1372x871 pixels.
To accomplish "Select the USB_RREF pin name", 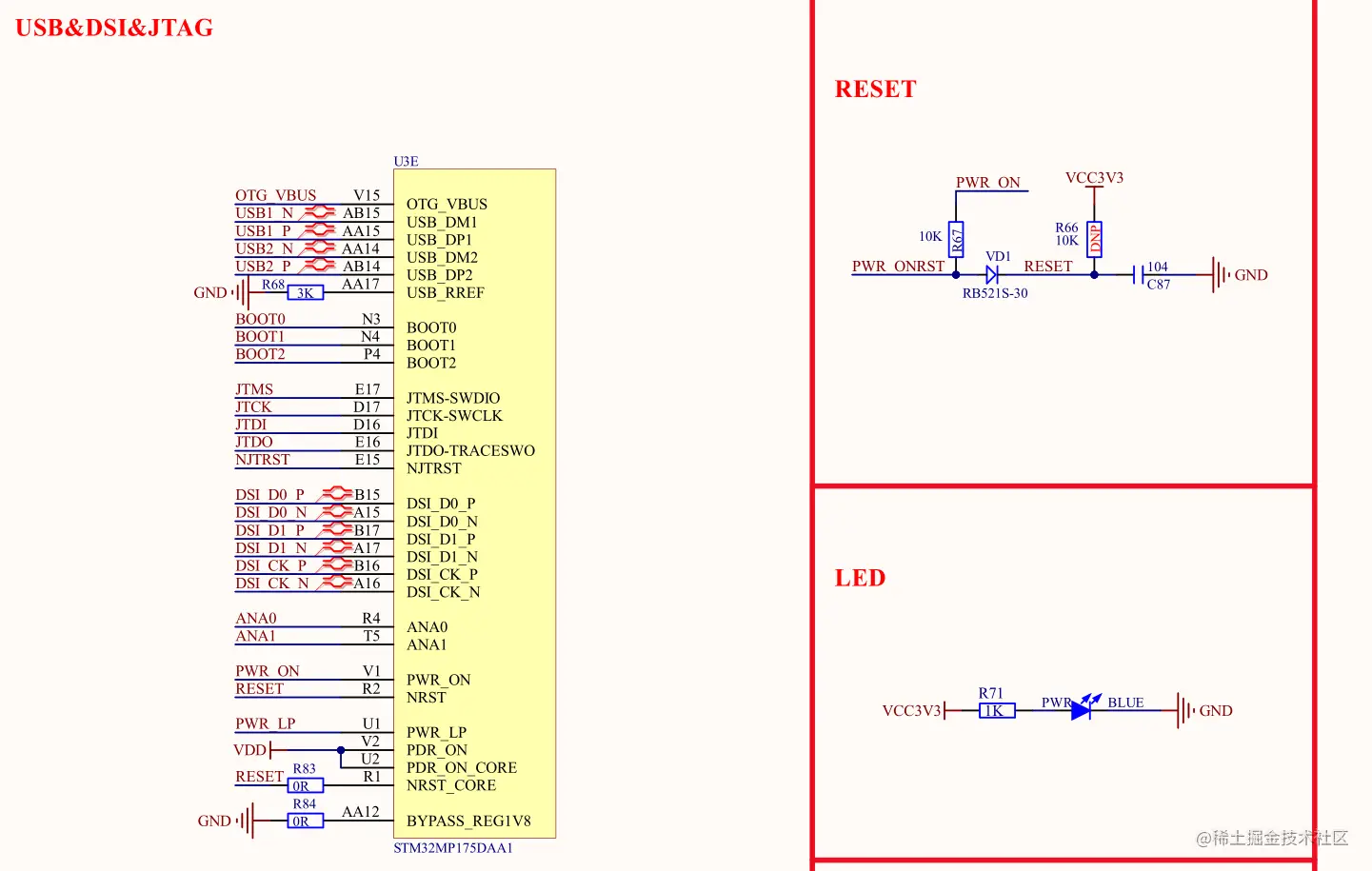I will (x=446, y=293).
